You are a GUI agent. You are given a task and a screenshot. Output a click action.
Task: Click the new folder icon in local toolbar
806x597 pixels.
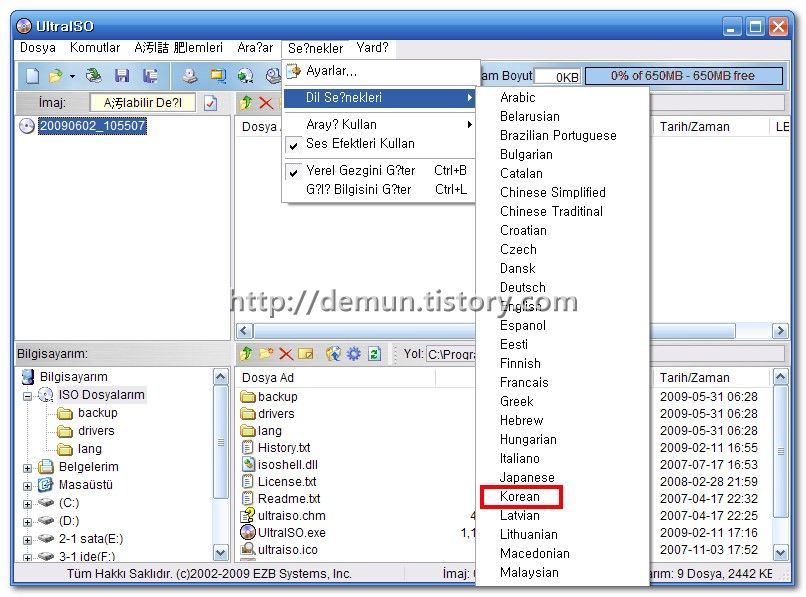coord(266,354)
